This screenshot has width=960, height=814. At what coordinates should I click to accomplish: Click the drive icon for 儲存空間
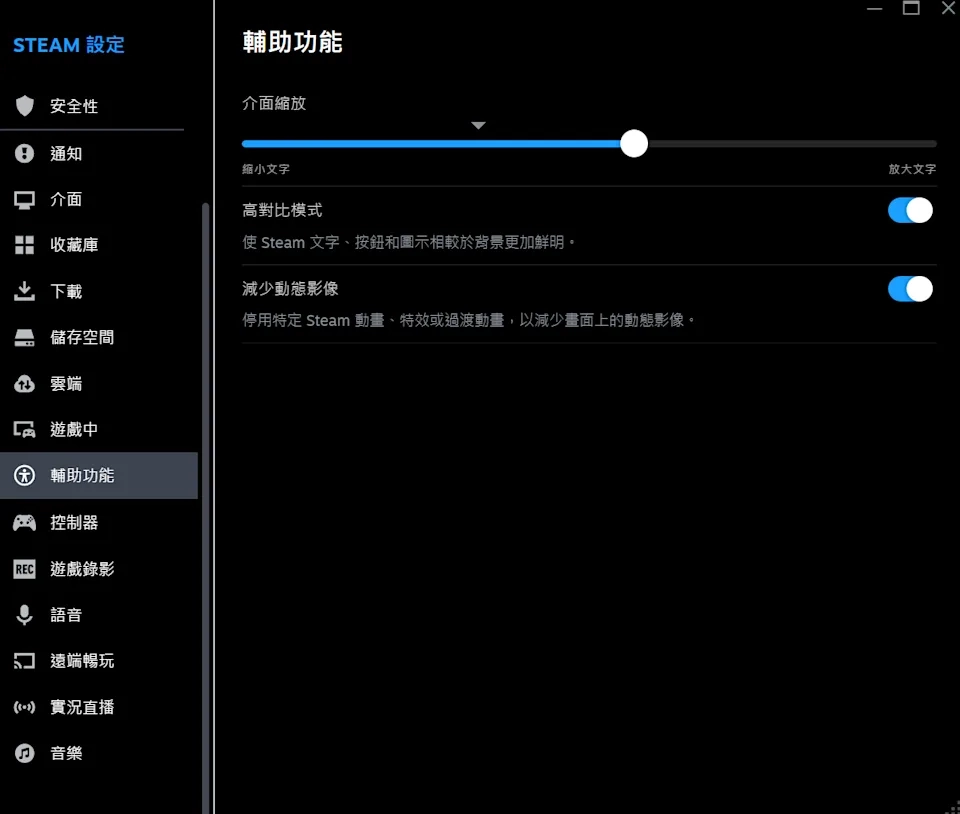tap(25, 338)
